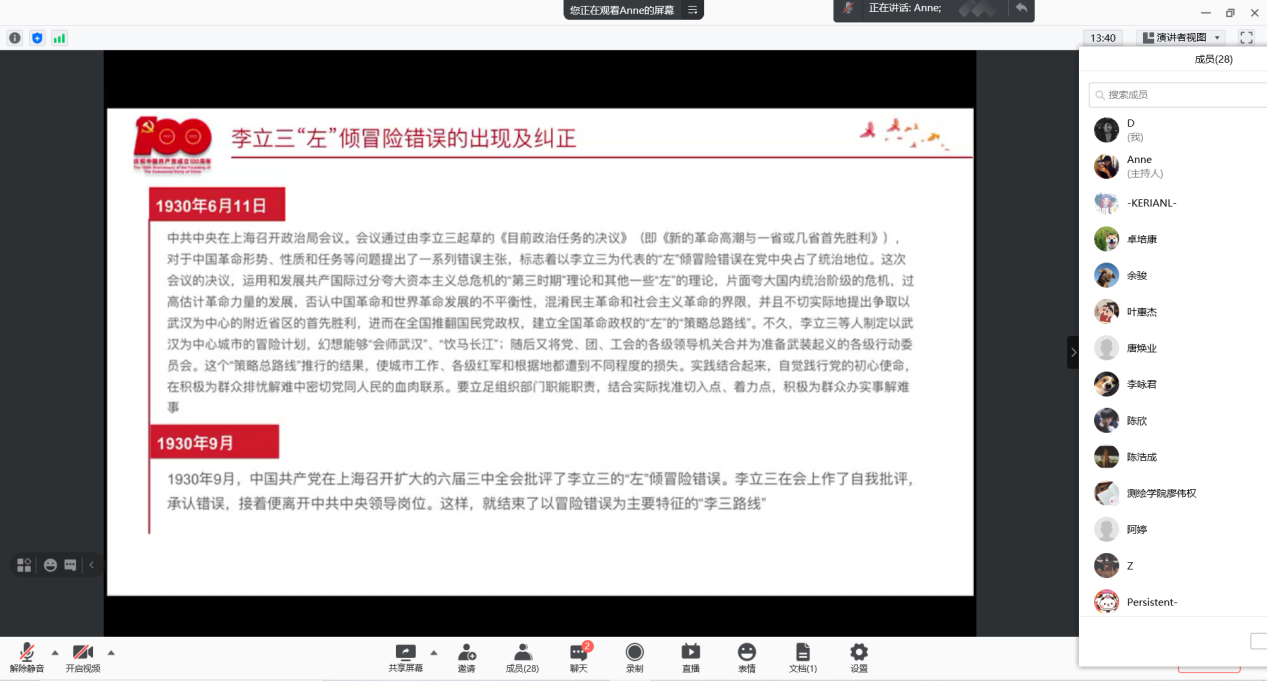The height and width of the screenshot is (681, 1267).
Task: Open the 设置 settings gear
Action: [858, 653]
